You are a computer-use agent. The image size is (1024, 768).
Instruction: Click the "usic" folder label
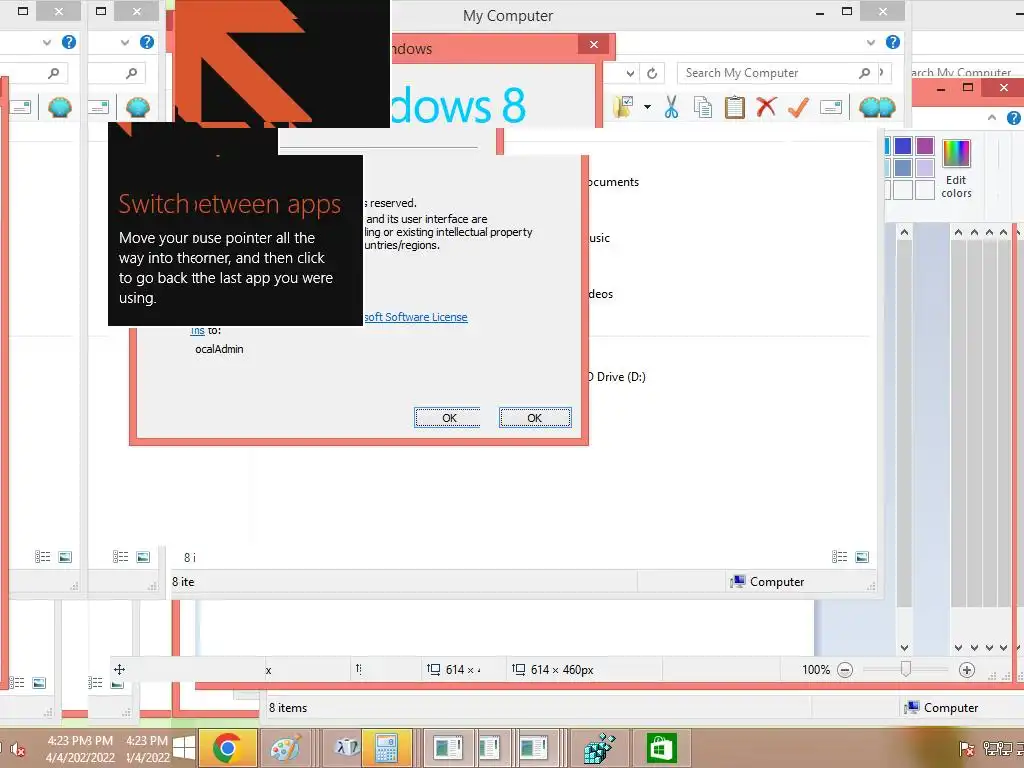tap(599, 238)
